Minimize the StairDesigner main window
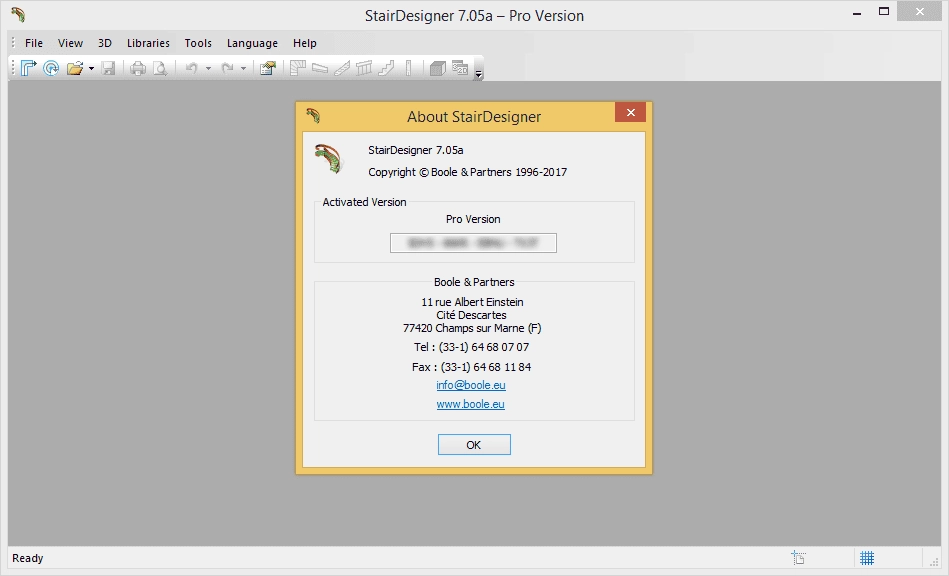The image size is (949, 576). point(856,13)
